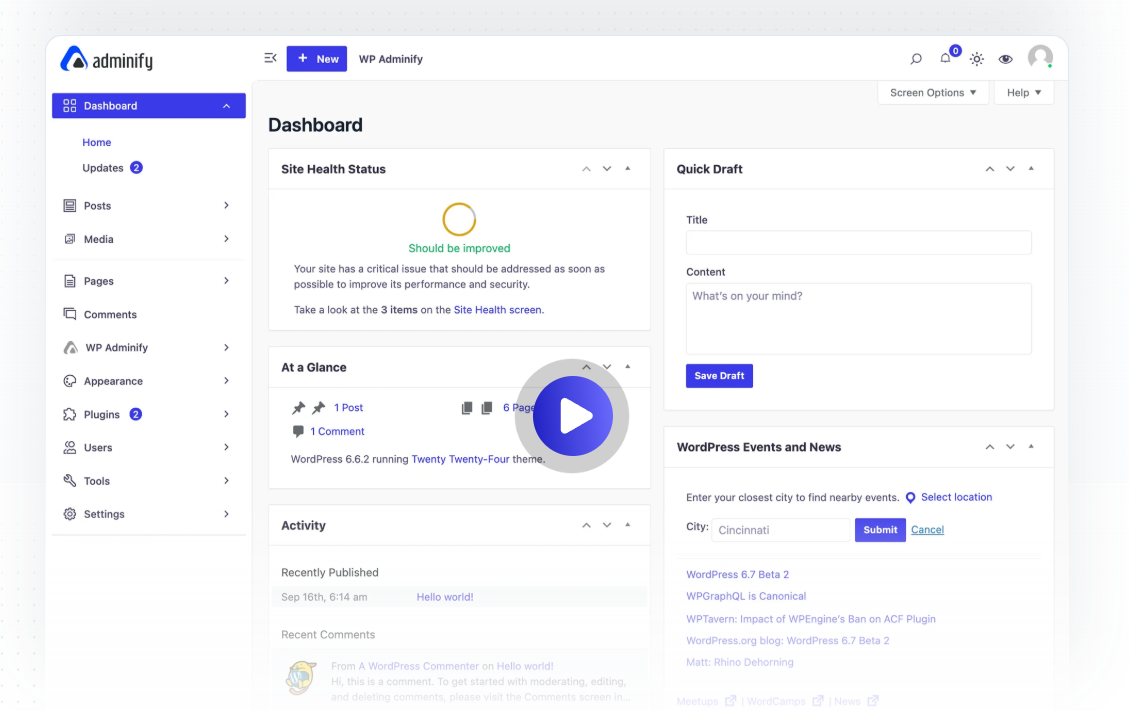This screenshot has width=1129, height=711.
Task: Open the Site Health screen link
Action: pos(498,310)
